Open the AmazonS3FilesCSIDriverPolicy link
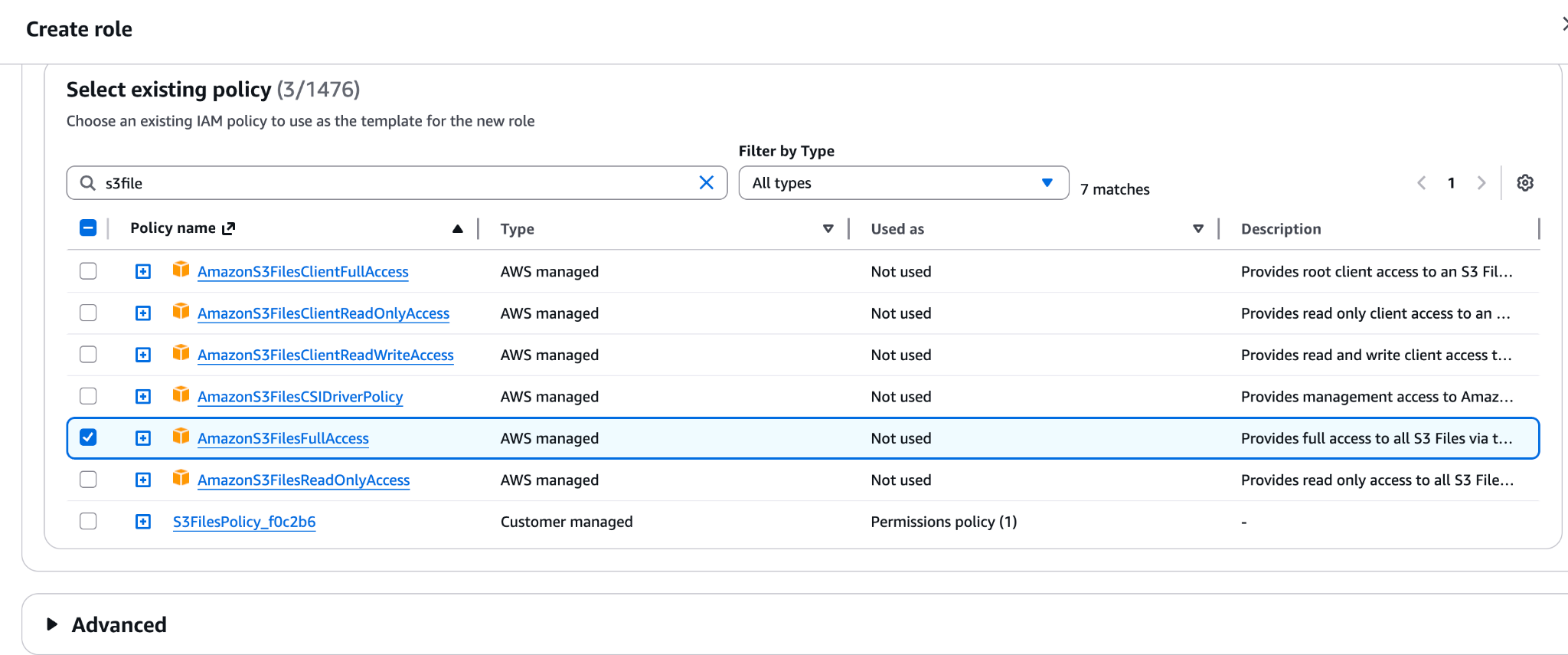 [300, 396]
